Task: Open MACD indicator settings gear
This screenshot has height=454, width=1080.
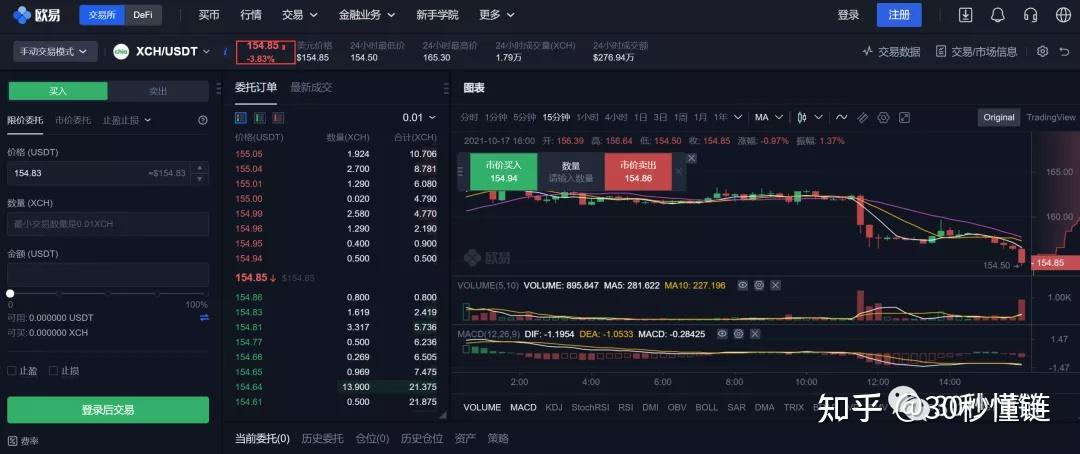Action: (x=738, y=333)
